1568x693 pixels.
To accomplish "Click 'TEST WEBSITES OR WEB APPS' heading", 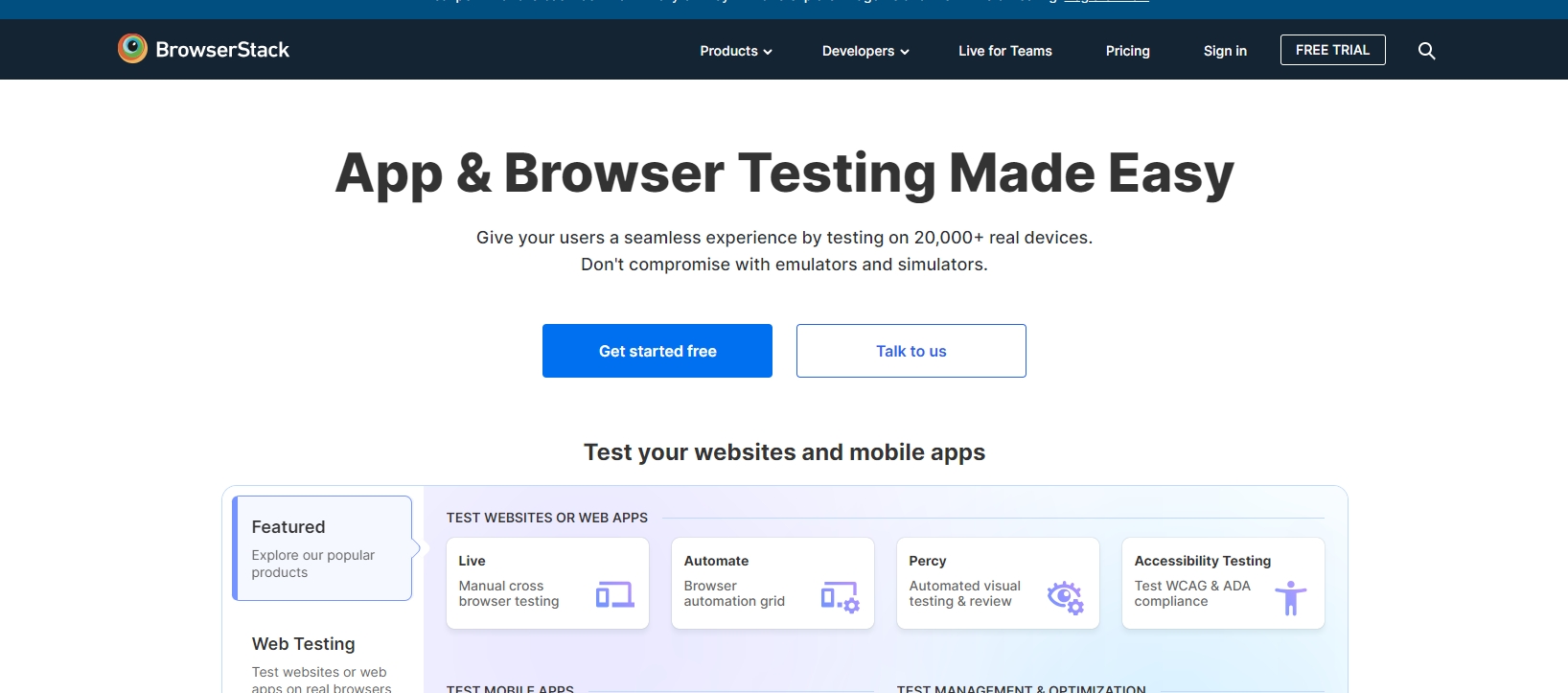I will (546, 518).
